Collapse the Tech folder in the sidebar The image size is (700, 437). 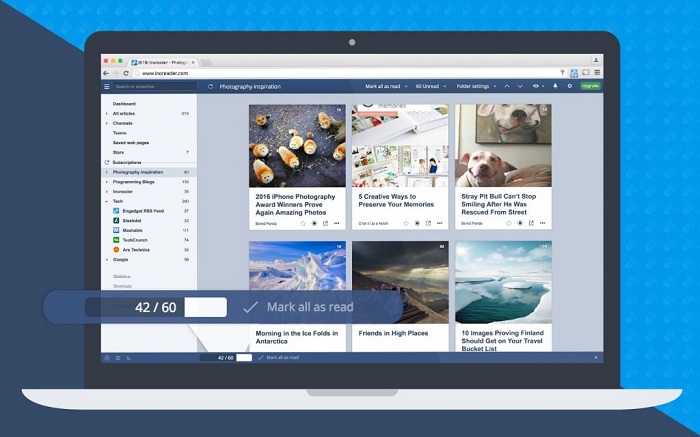[x=106, y=201]
